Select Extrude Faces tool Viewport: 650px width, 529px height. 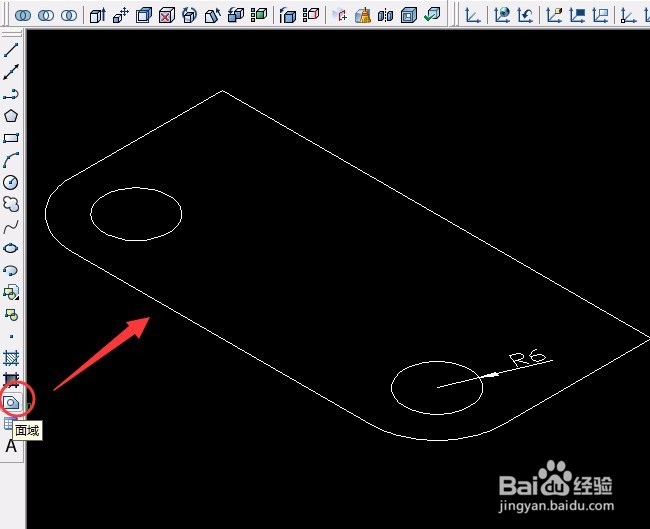98,15
